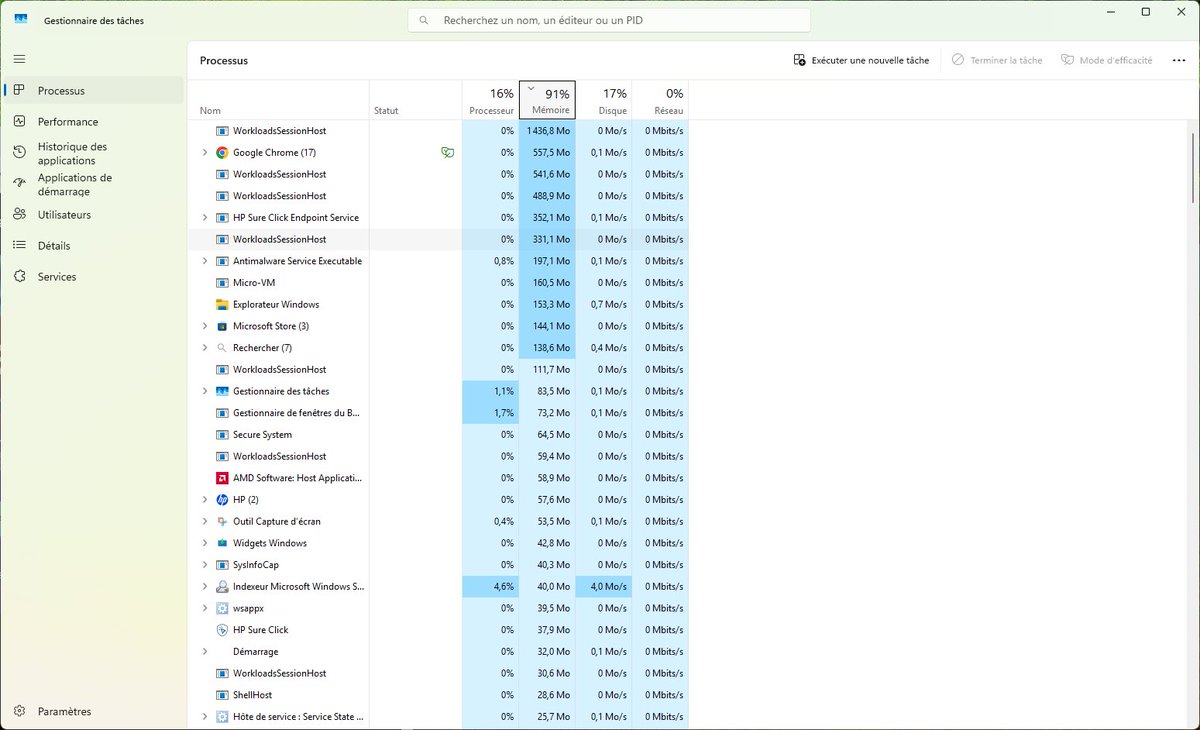Sort by the Mémoire column header

point(547,100)
